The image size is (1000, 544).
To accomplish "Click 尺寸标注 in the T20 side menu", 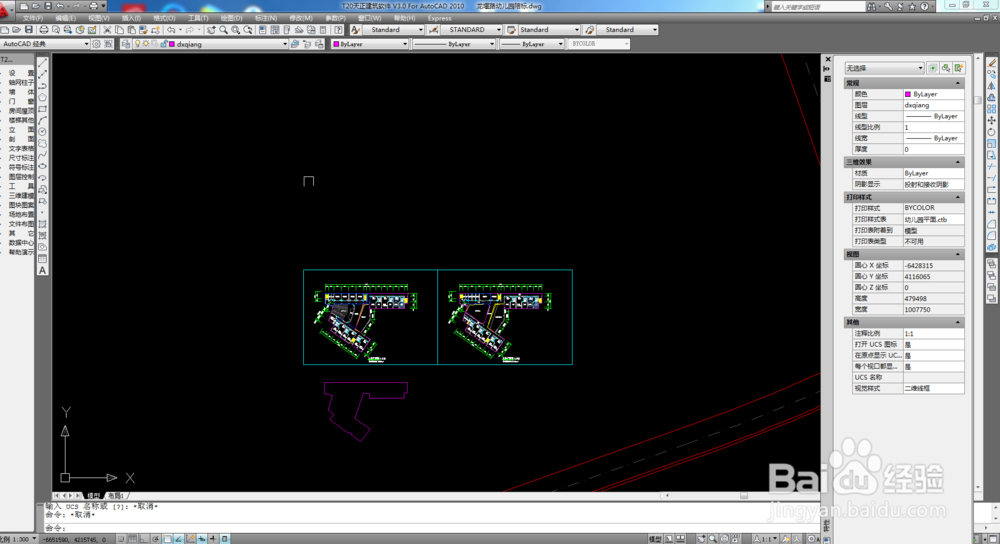I will tap(21, 158).
